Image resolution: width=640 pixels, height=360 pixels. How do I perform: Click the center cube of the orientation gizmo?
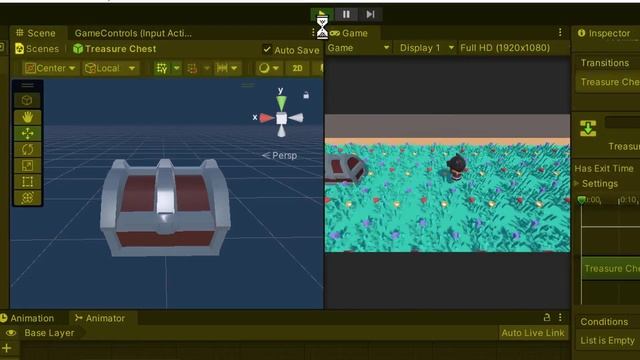pyautogui.click(x=281, y=119)
